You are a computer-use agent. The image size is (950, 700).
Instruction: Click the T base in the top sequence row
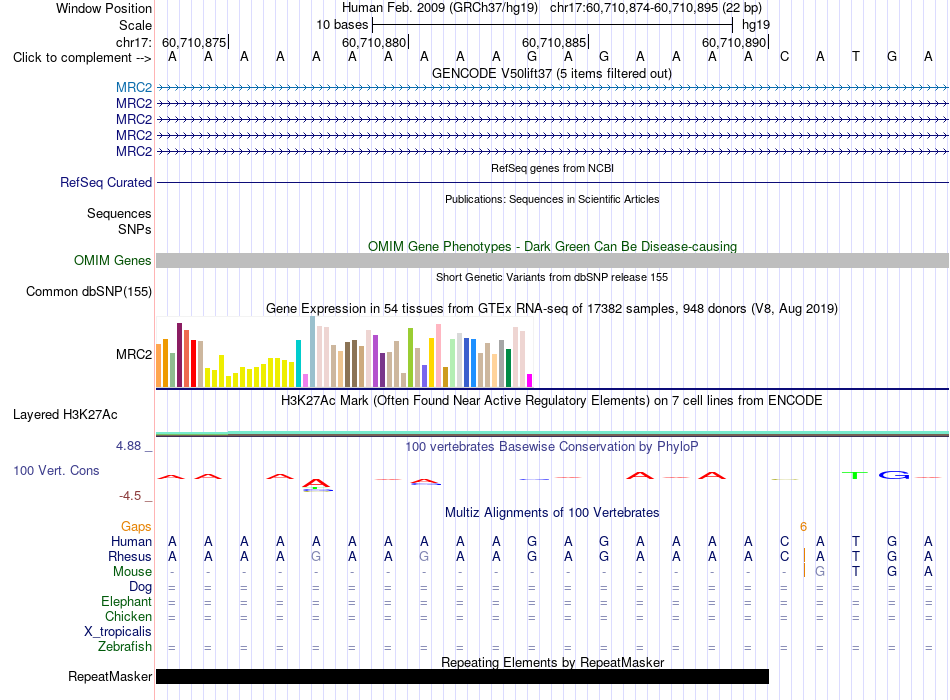pos(855,57)
